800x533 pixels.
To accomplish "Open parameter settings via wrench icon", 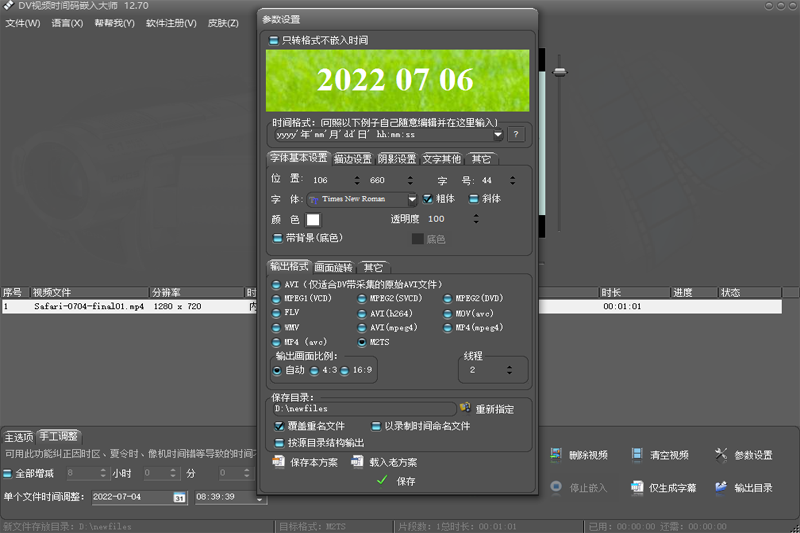I will pos(721,455).
